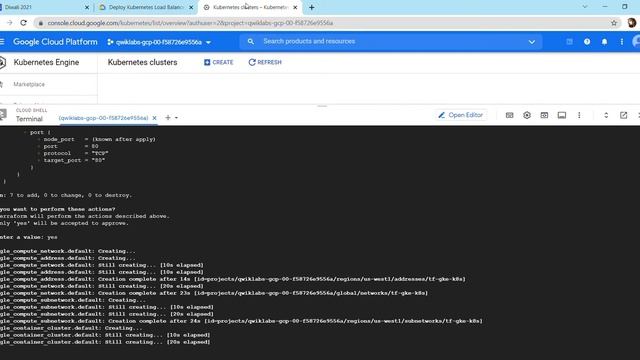Open the Chrome tab search chevron
640x360 pixels.
[x=585, y=7]
